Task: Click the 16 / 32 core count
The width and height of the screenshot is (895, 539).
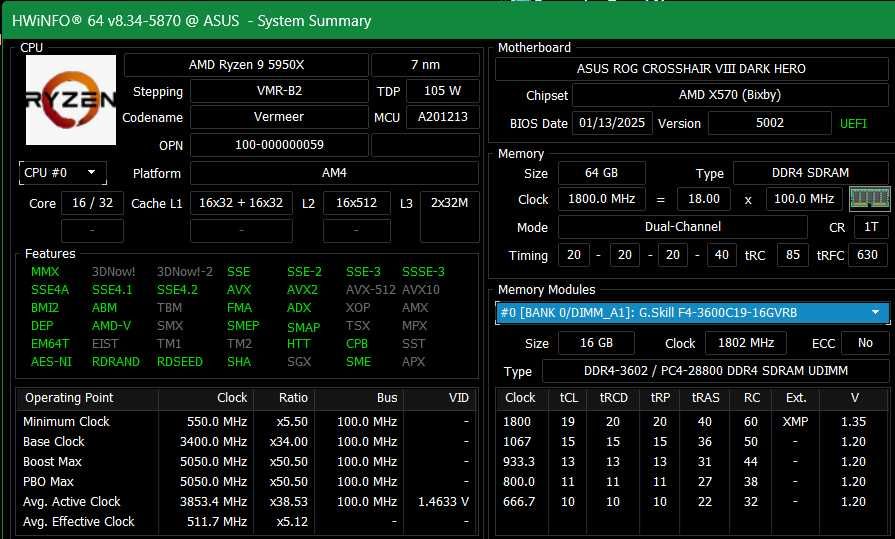Action: (92, 203)
